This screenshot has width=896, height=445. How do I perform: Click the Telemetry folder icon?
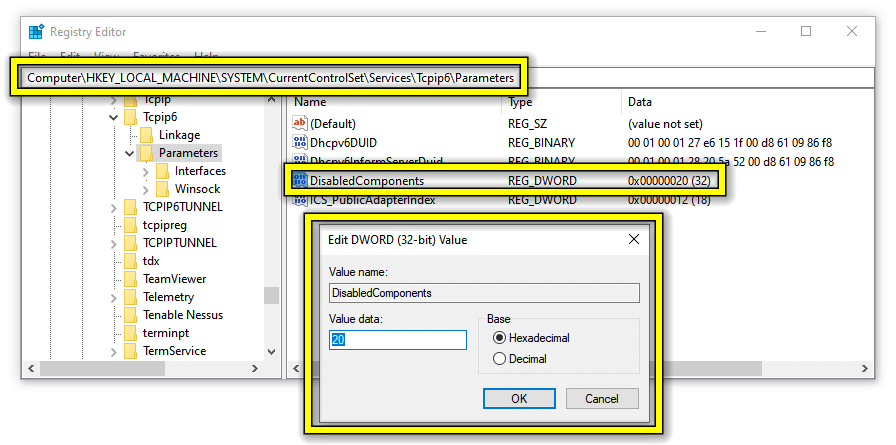point(131,297)
